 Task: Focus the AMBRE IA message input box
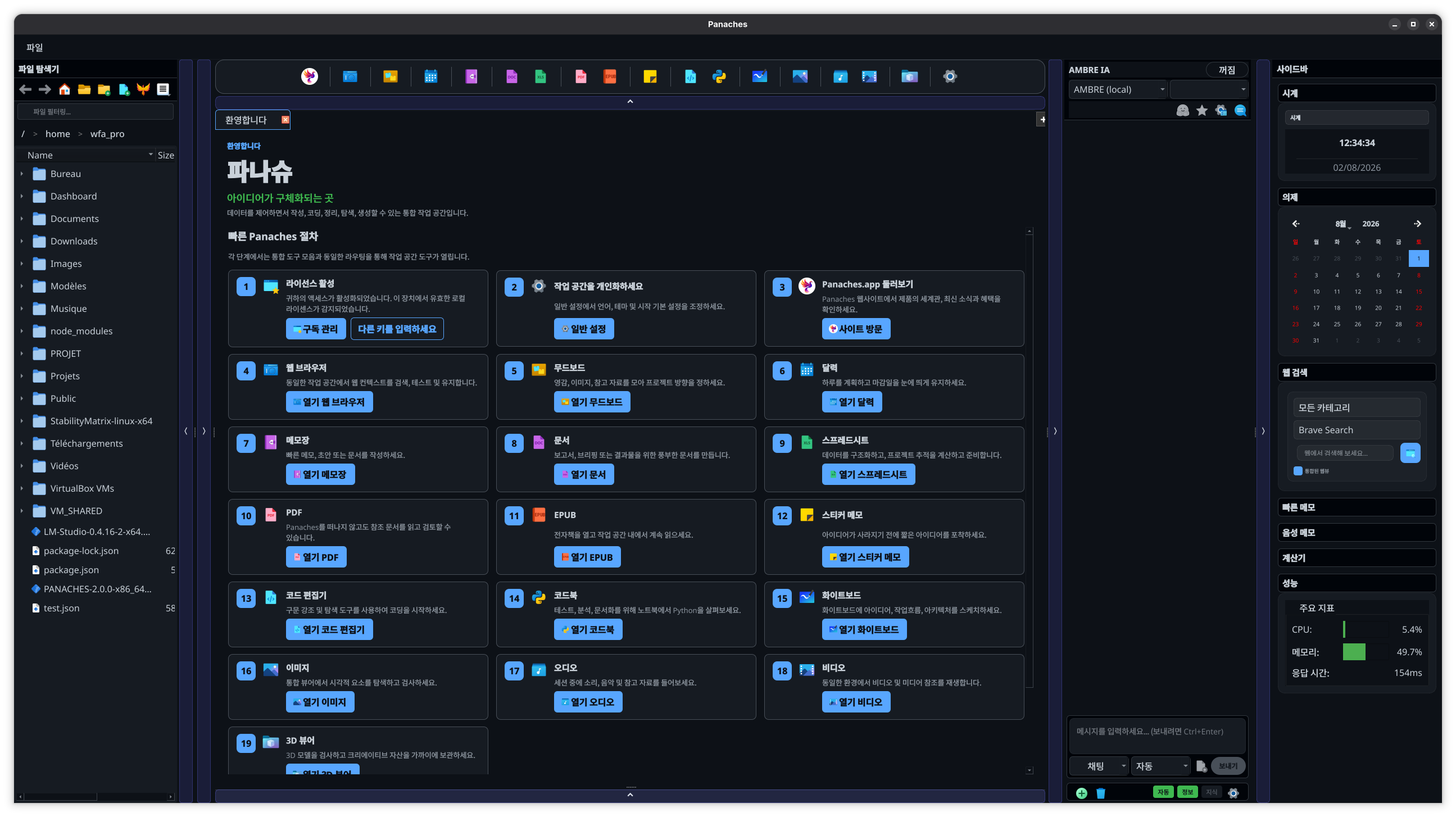tap(1157, 736)
